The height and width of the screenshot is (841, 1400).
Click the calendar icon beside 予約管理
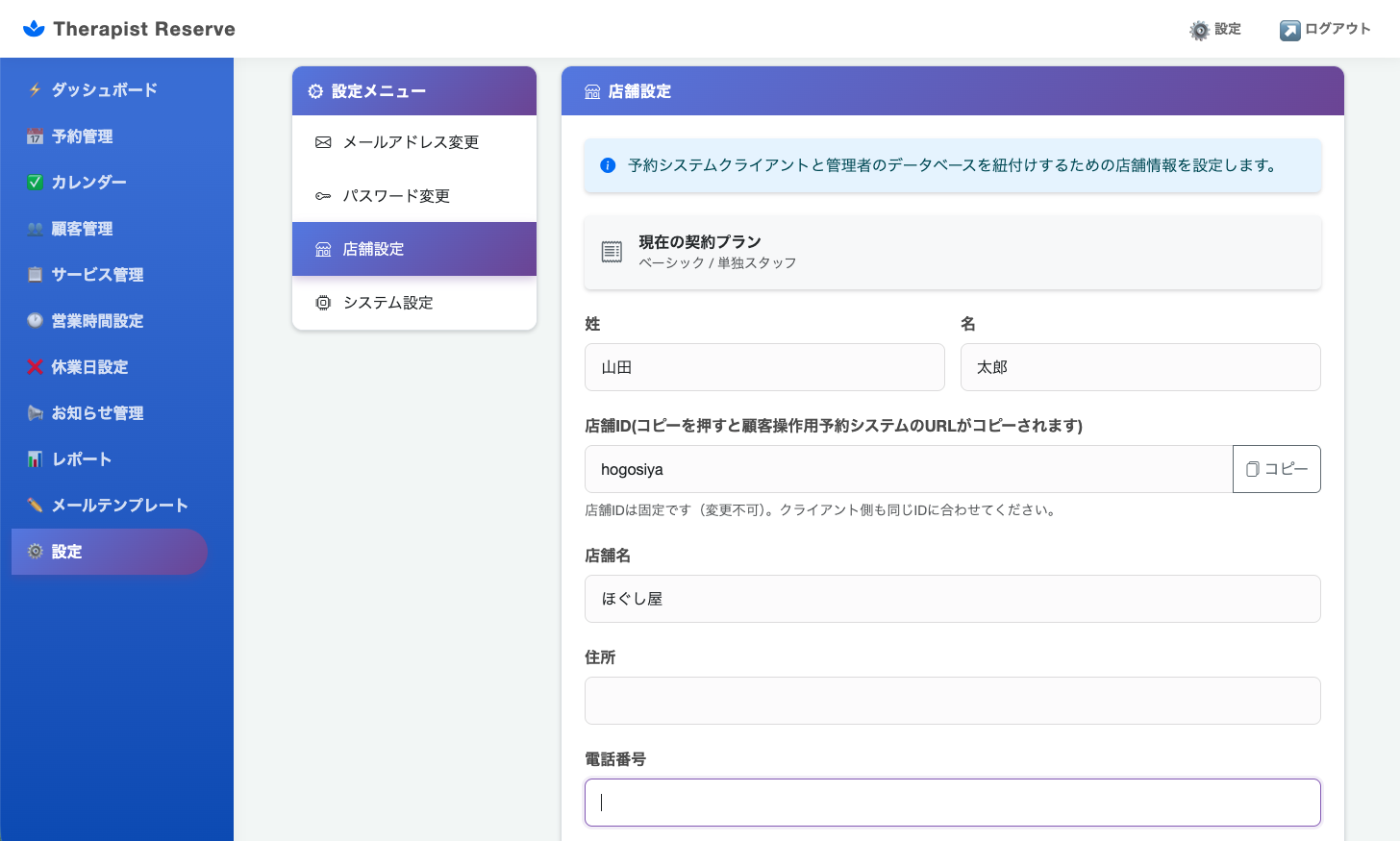[x=36, y=136]
